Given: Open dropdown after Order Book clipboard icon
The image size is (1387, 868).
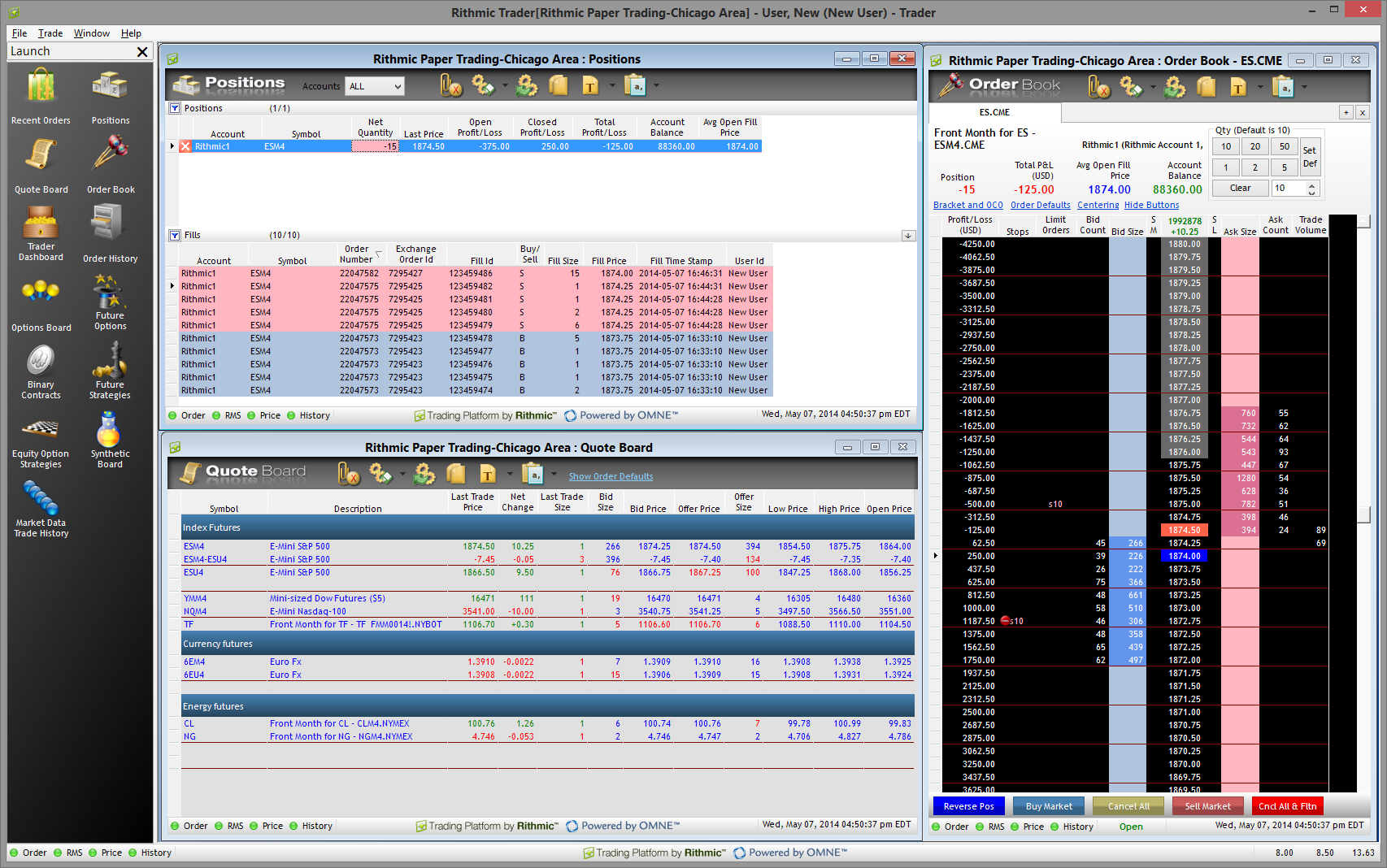Looking at the screenshot, I should click(x=1304, y=87).
